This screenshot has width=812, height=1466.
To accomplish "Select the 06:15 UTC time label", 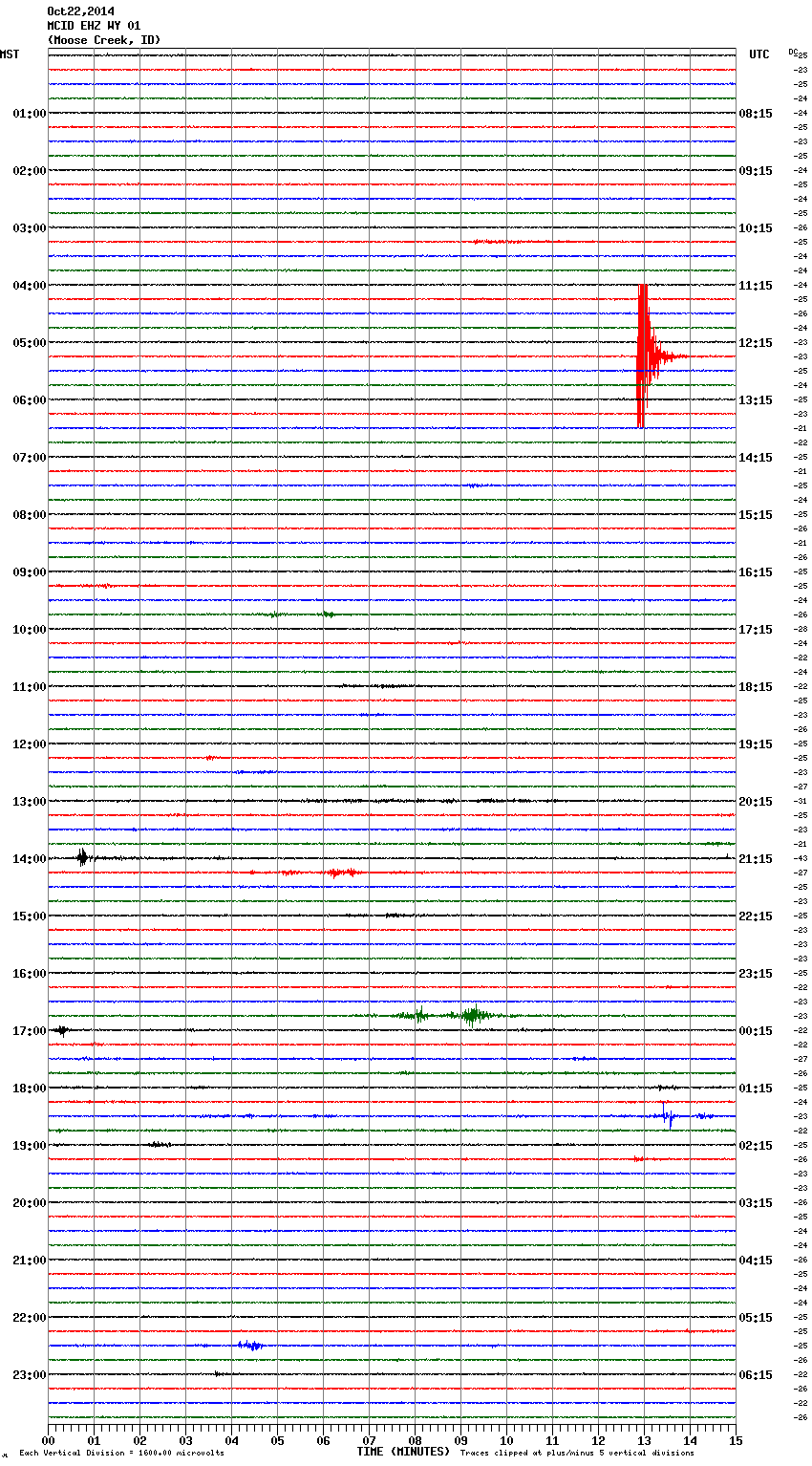I will (x=756, y=1375).
